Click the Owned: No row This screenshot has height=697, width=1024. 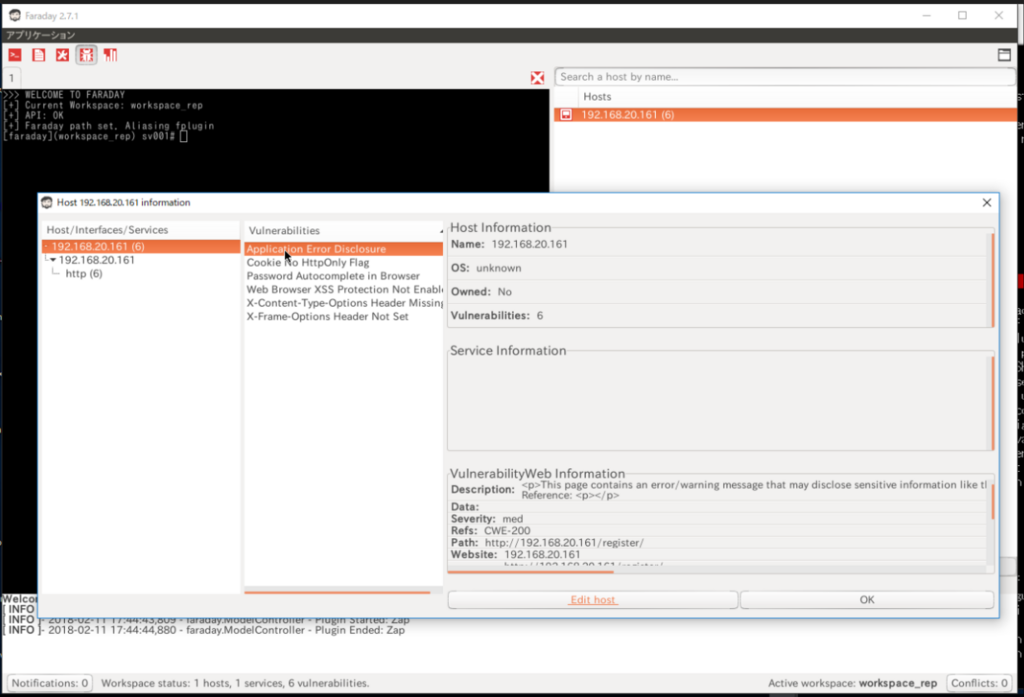718,292
